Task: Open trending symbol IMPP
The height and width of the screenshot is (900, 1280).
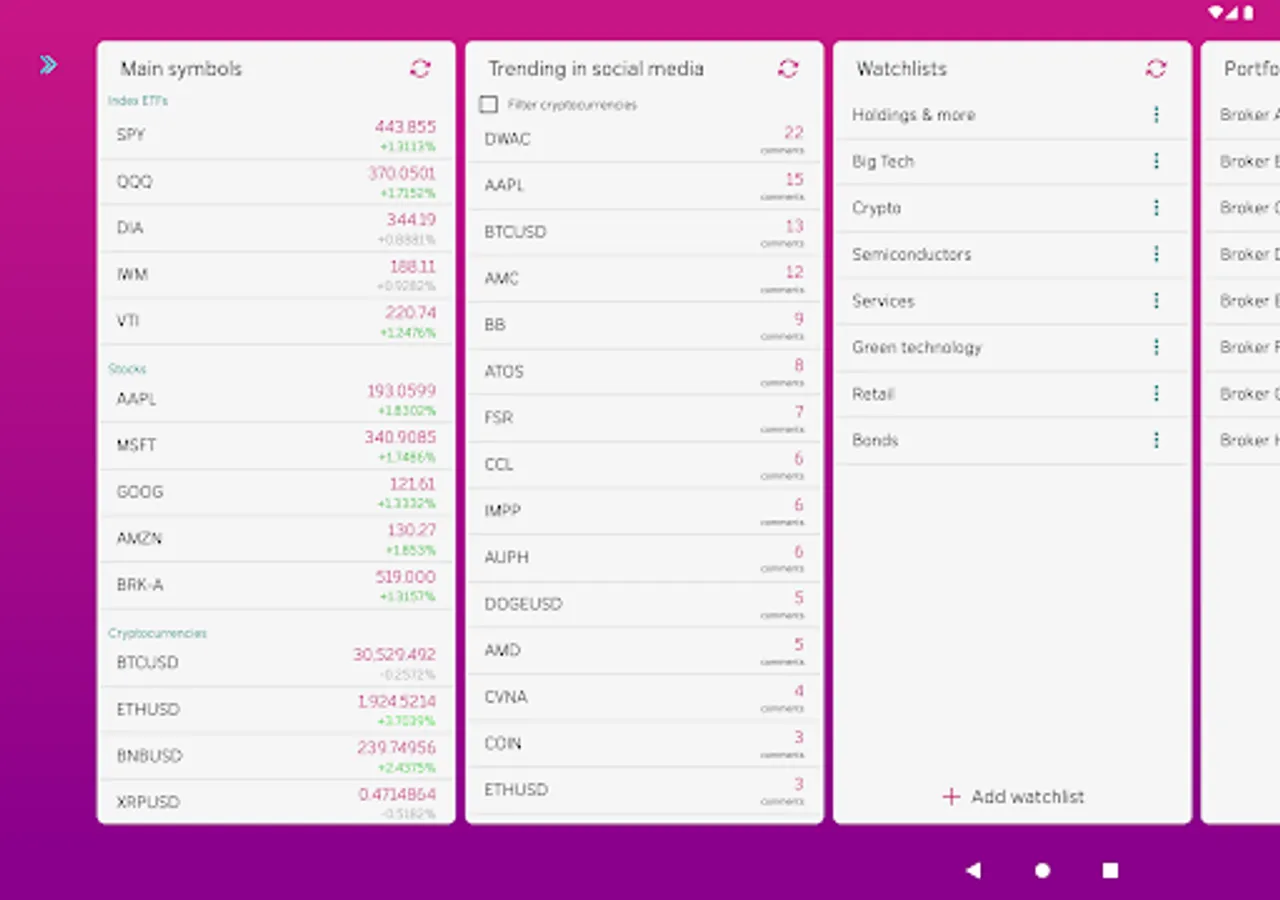Action: (x=644, y=511)
